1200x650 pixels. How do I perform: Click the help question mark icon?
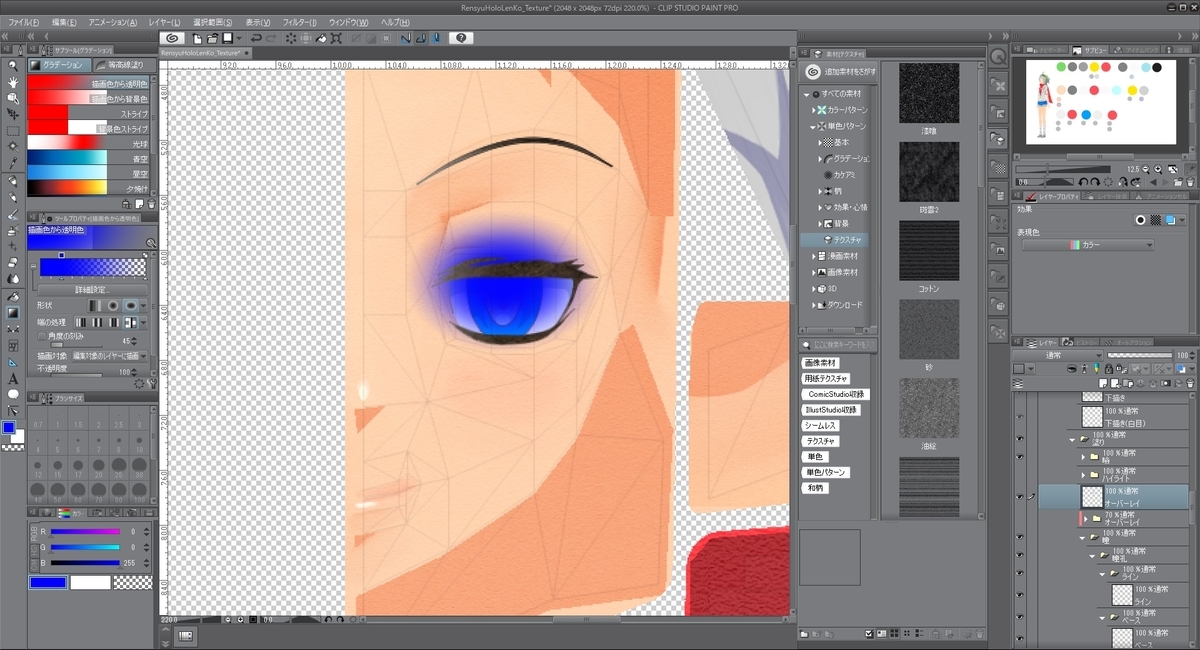click(x=460, y=38)
